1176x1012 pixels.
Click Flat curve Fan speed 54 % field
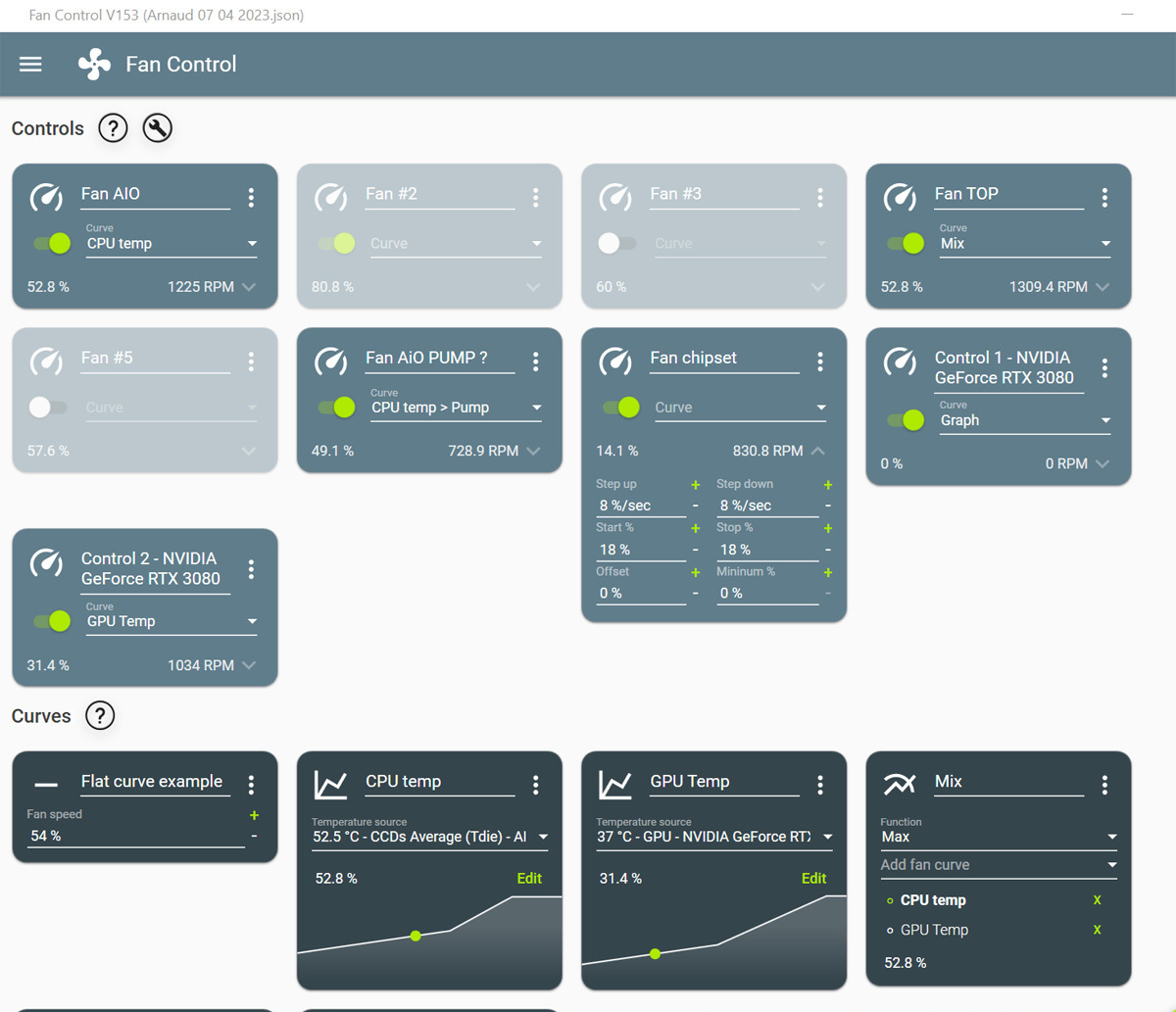(135, 837)
